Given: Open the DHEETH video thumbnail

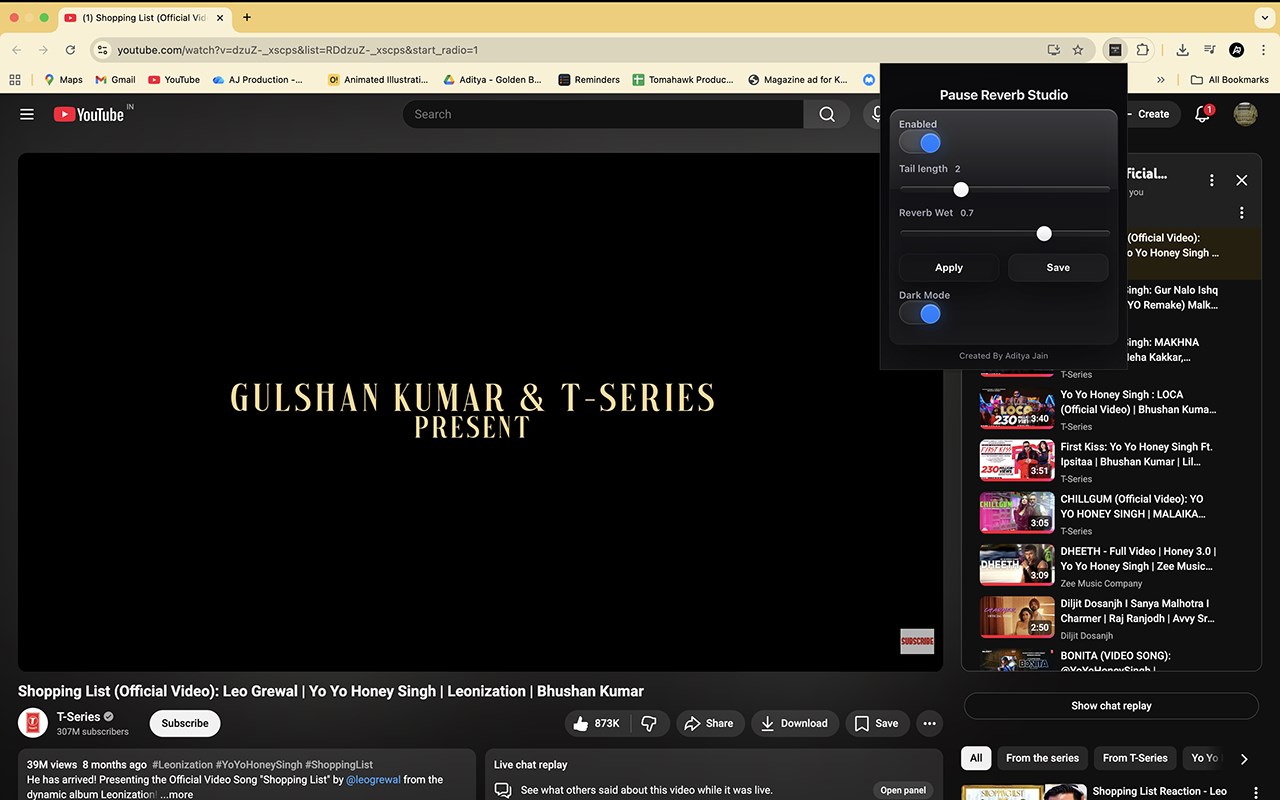Looking at the screenshot, I should pyautogui.click(x=1017, y=564).
